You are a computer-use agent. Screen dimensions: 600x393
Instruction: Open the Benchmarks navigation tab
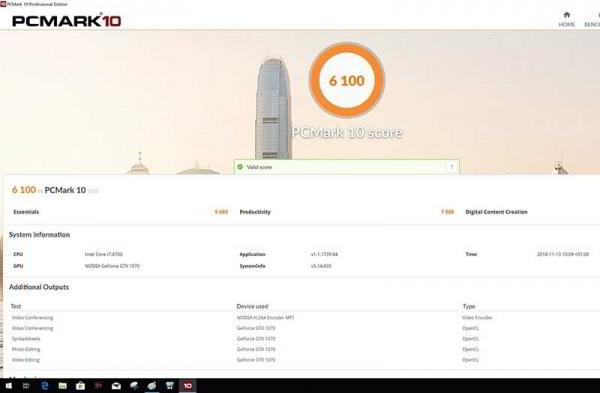592,24
